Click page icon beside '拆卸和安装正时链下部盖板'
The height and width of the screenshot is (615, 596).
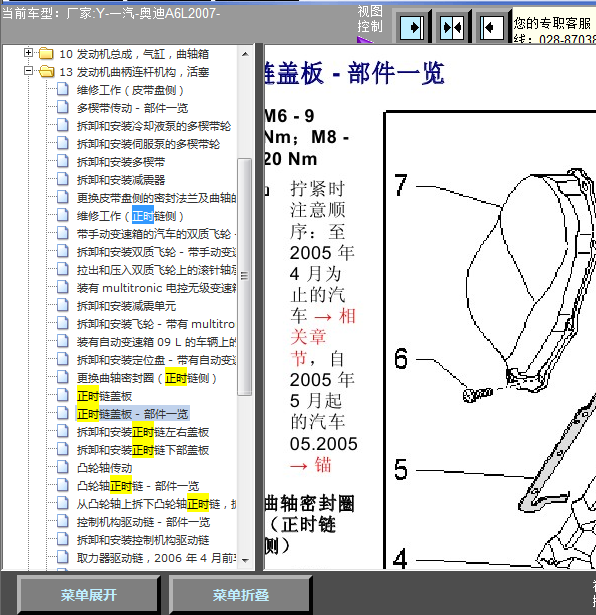[x=63, y=449]
